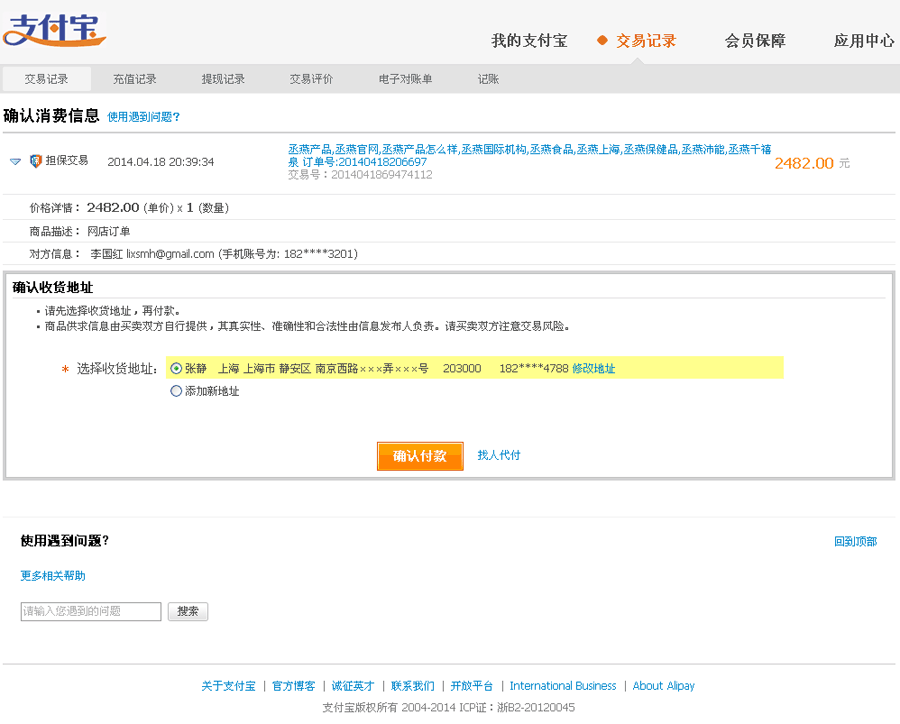Click the Alipay 支付宝 logo
The image size is (900, 724).
pyautogui.click(x=54, y=30)
